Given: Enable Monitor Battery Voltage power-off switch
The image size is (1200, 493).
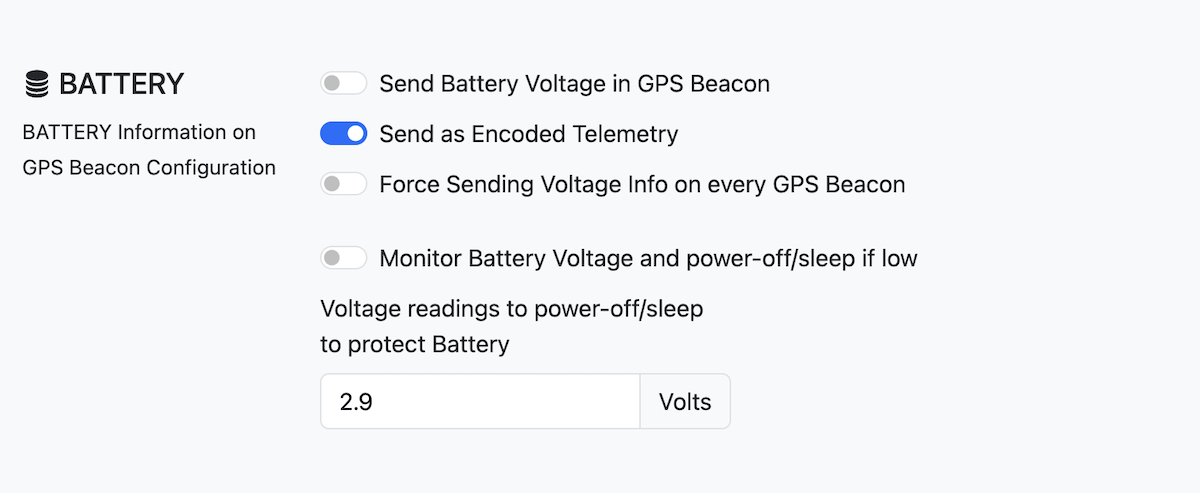Looking at the screenshot, I should [x=344, y=259].
